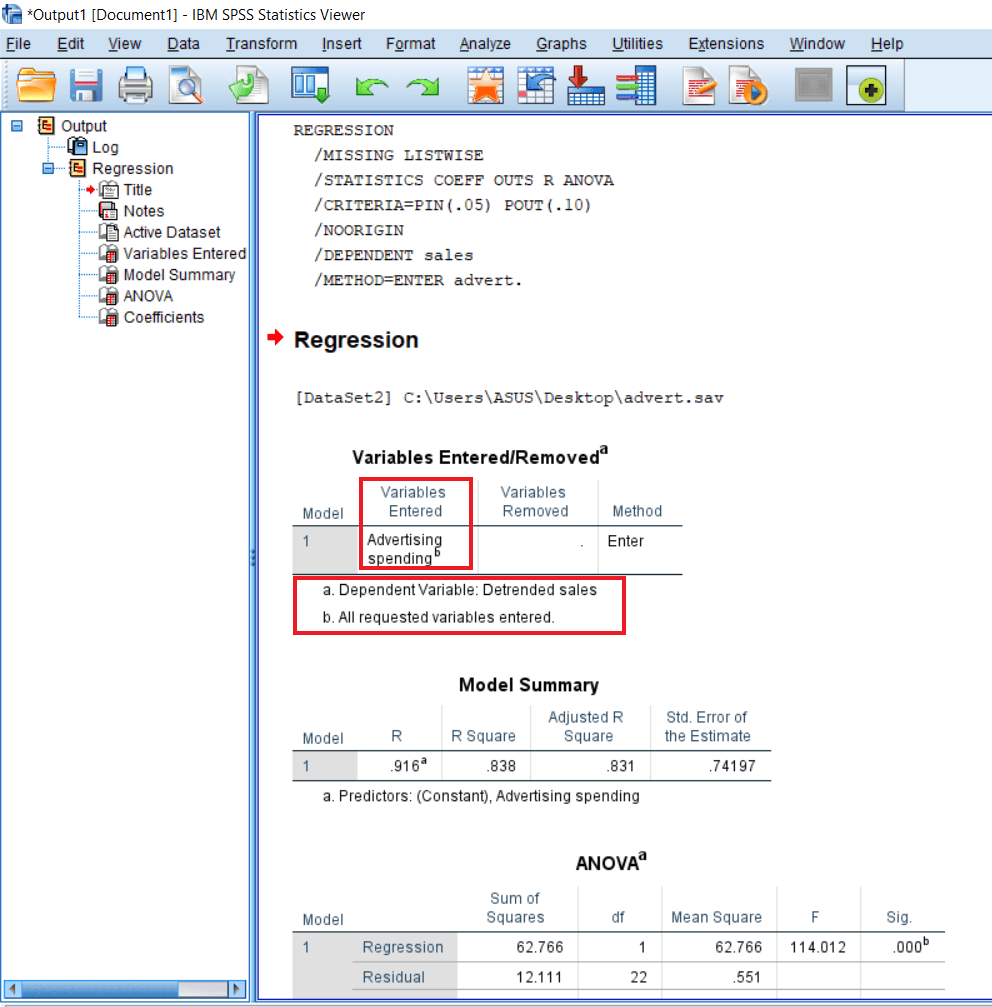
Task: Open the Transform menu
Action: click(261, 44)
